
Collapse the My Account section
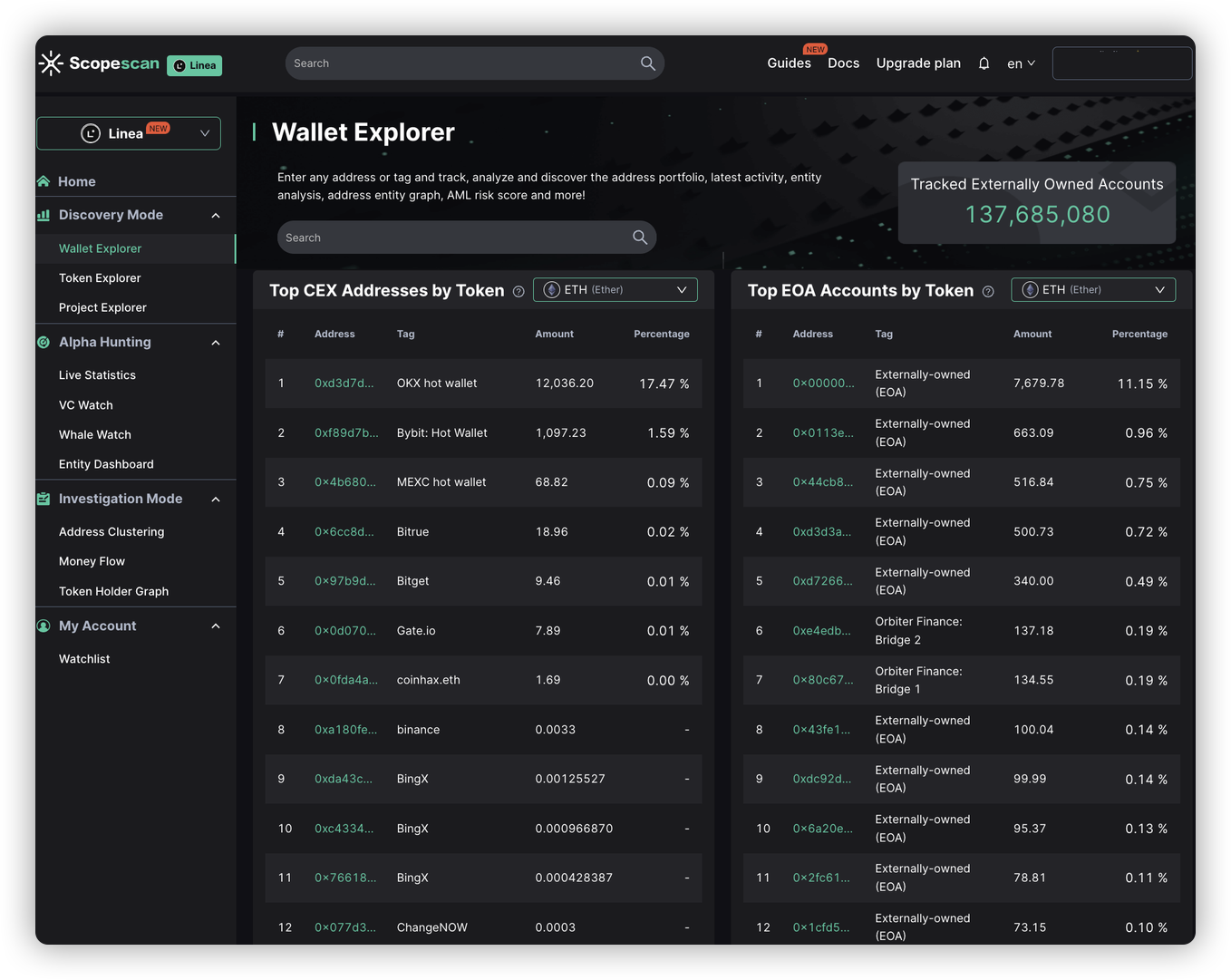pyautogui.click(x=216, y=626)
